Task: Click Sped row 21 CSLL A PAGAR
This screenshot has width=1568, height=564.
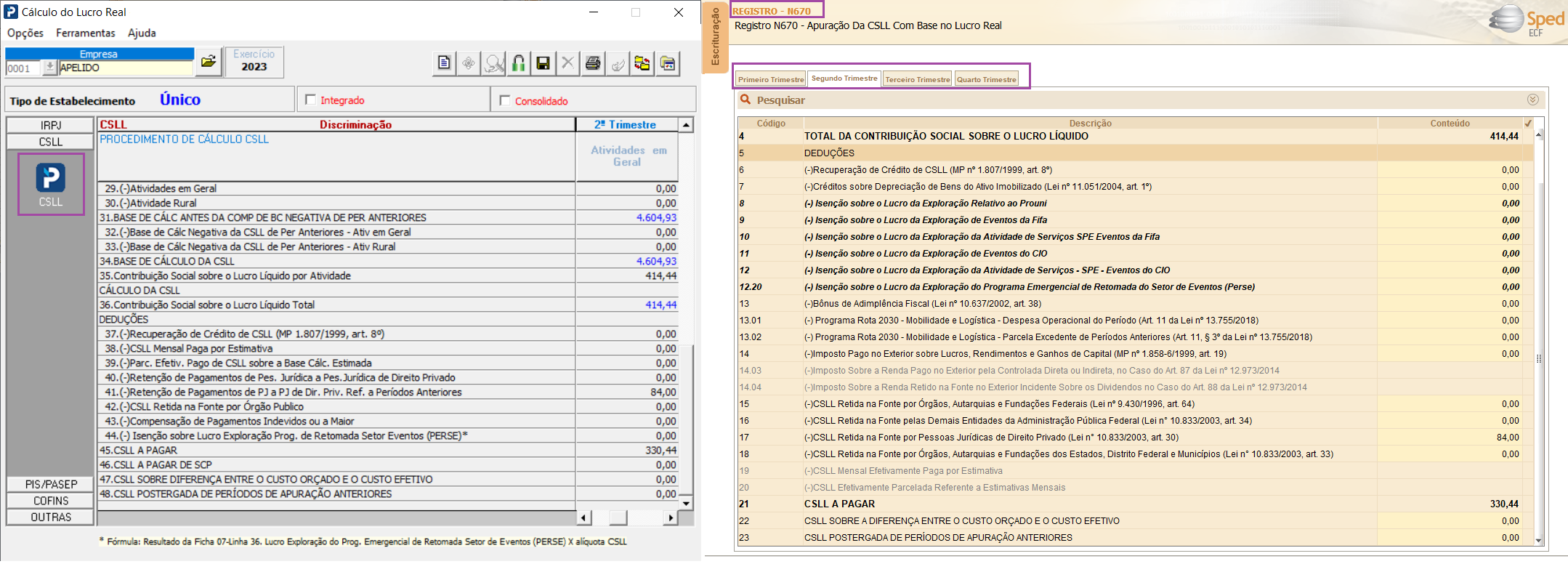Action: (x=1136, y=504)
